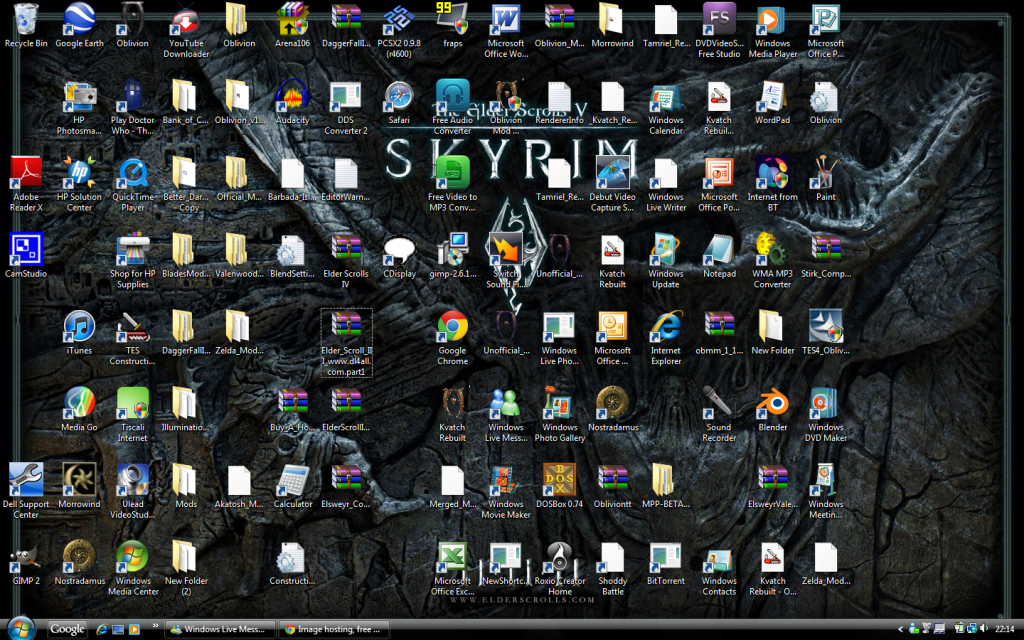Screen dimensions: 1024x640
Task: Select the DOSBox 0.74 icon
Action: pyautogui.click(x=559, y=481)
